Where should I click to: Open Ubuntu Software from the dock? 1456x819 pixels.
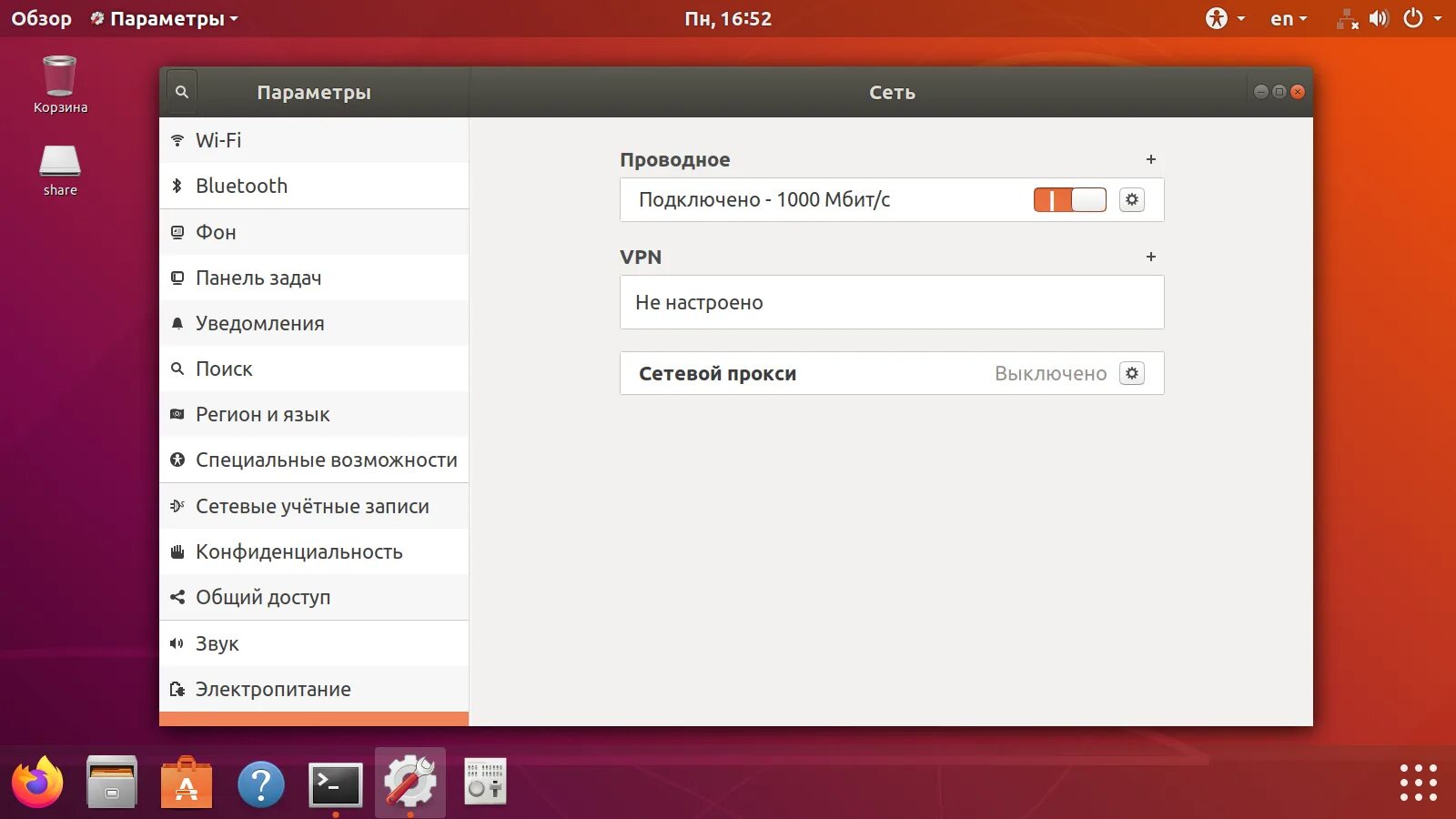[187, 783]
